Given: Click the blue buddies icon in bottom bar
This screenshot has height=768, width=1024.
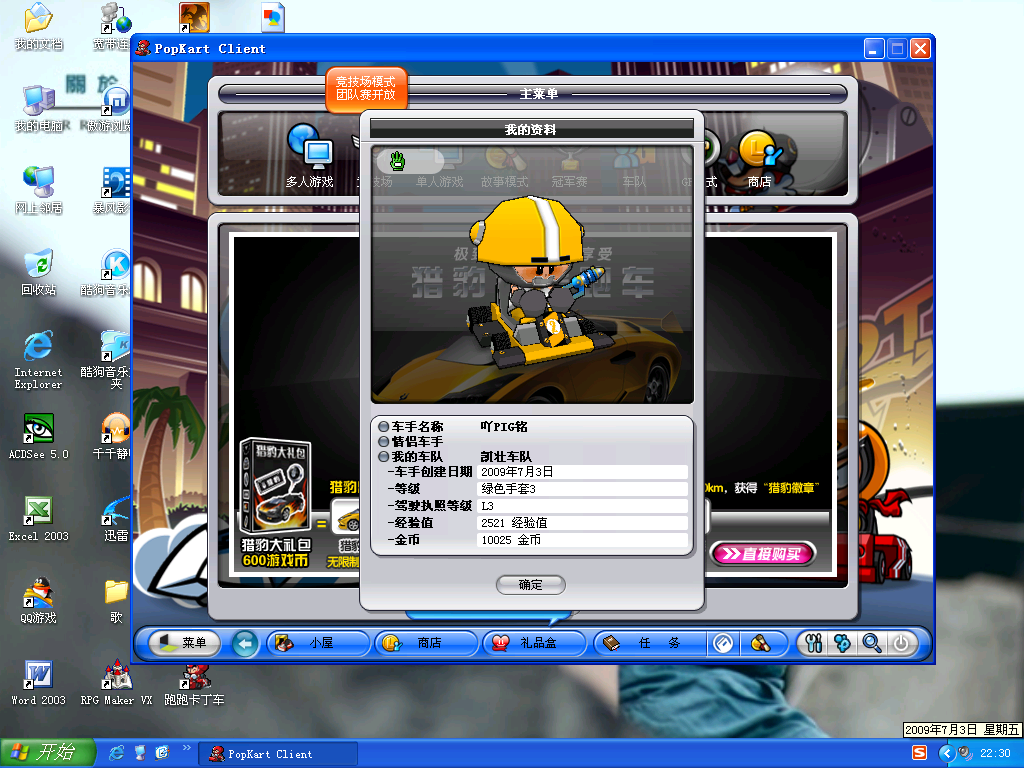Looking at the screenshot, I should tap(843, 643).
